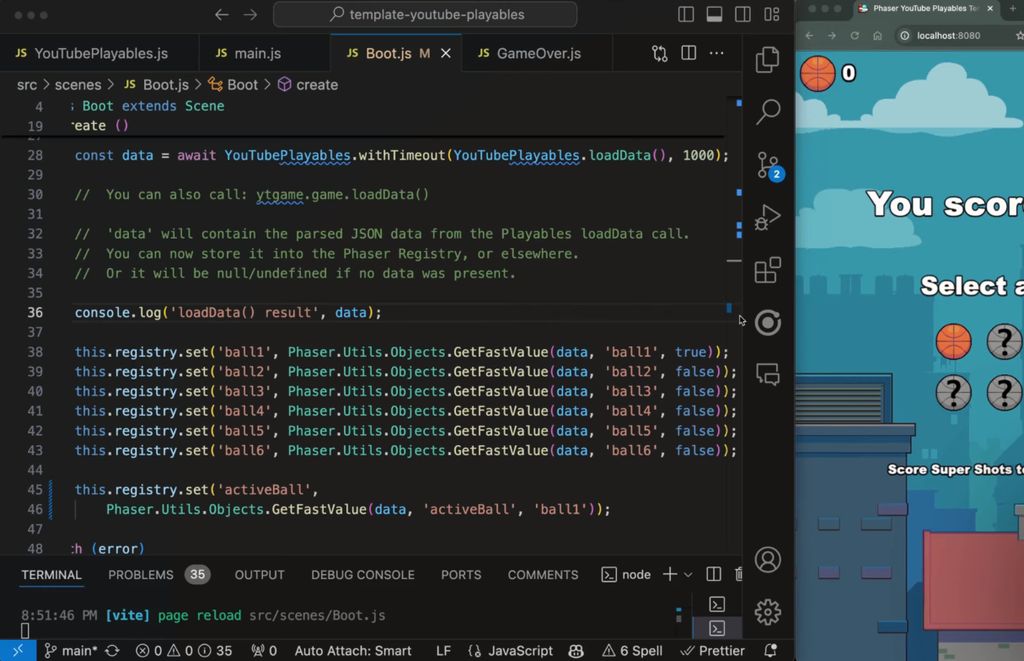
Task: Toggle the bottom panel layout button
Action: [x=714, y=14]
